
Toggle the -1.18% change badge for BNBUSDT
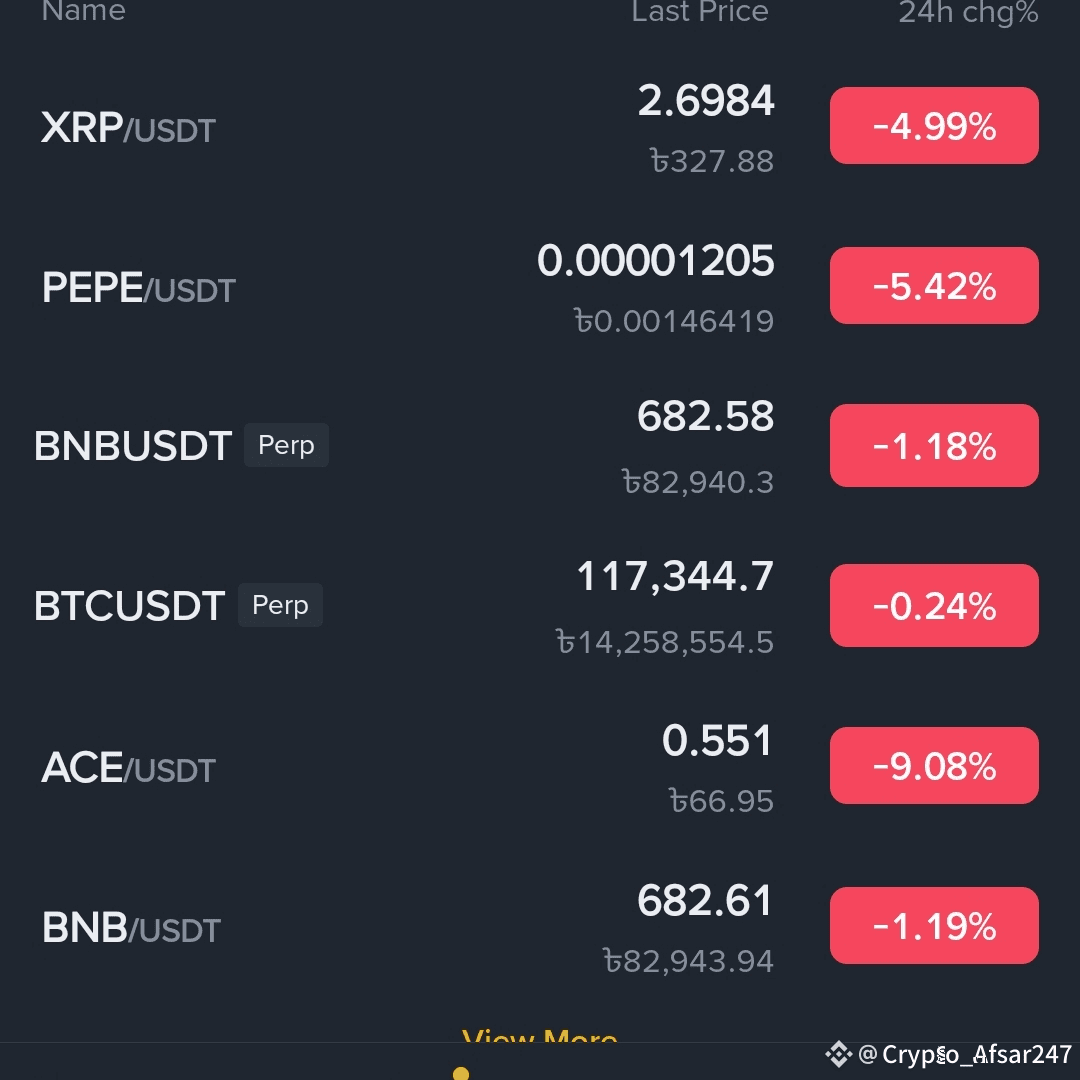pyautogui.click(x=934, y=446)
